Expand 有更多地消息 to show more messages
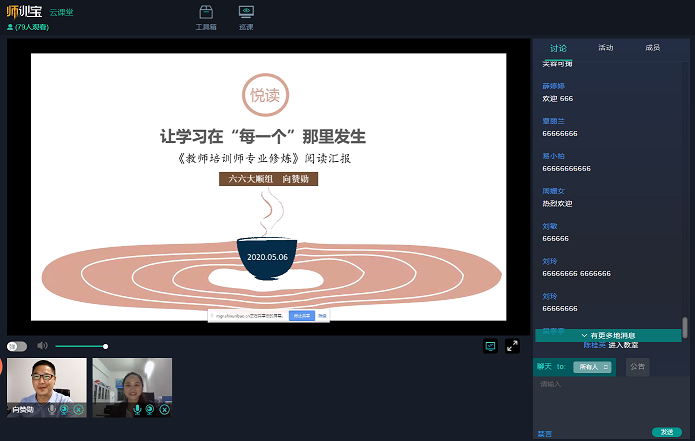This screenshot has height=441, width=695. coord(608,335)
